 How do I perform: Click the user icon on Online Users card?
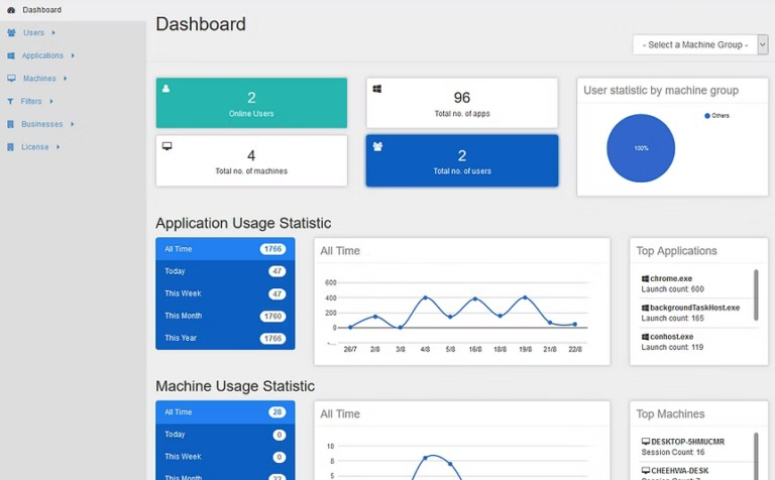pyautogui.click(x=166, y=89)
